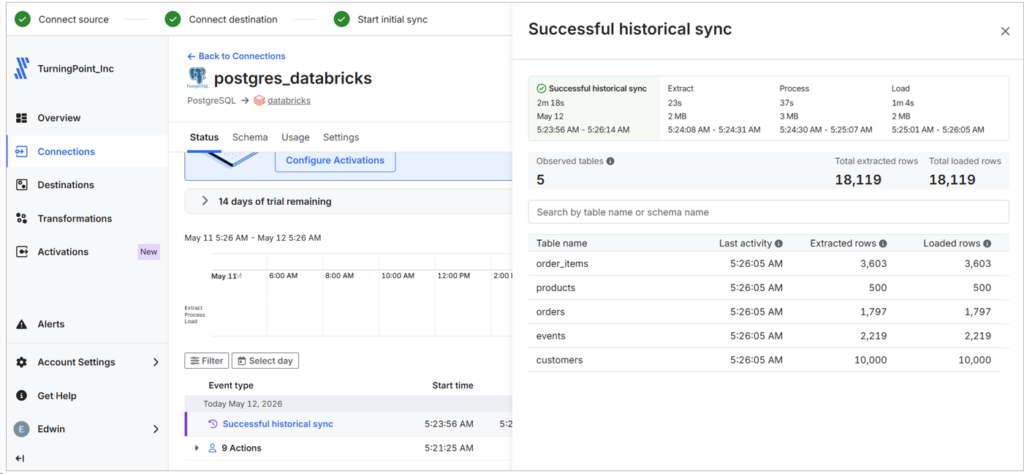1024x474 pixels.
Task: Close the Successful historical sync panel
Action: point(1005,31)
